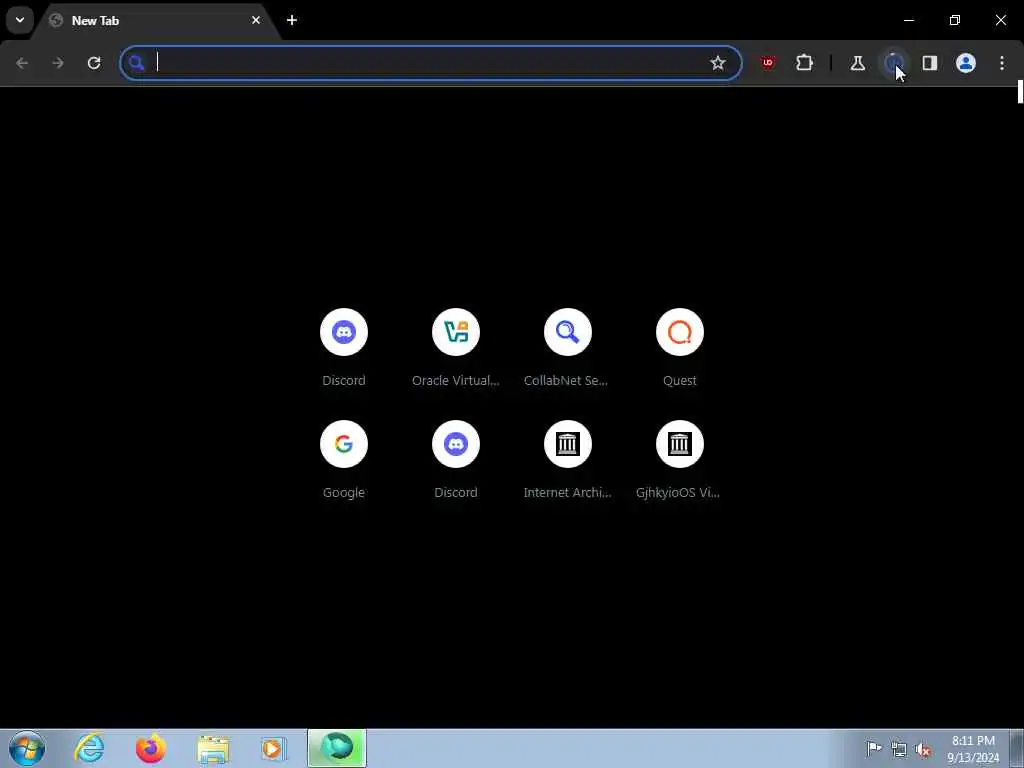Open the Discord shortcut beside Google
This screenshot has height=768, width=1024.
pos(456,460)
